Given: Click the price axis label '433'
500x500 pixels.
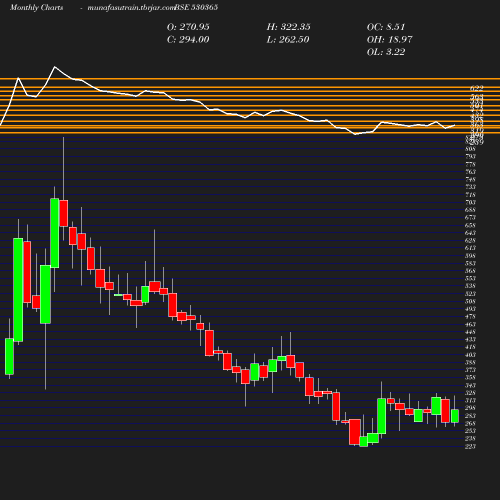Looking at the screenshot, I should [x=470, y=339].
